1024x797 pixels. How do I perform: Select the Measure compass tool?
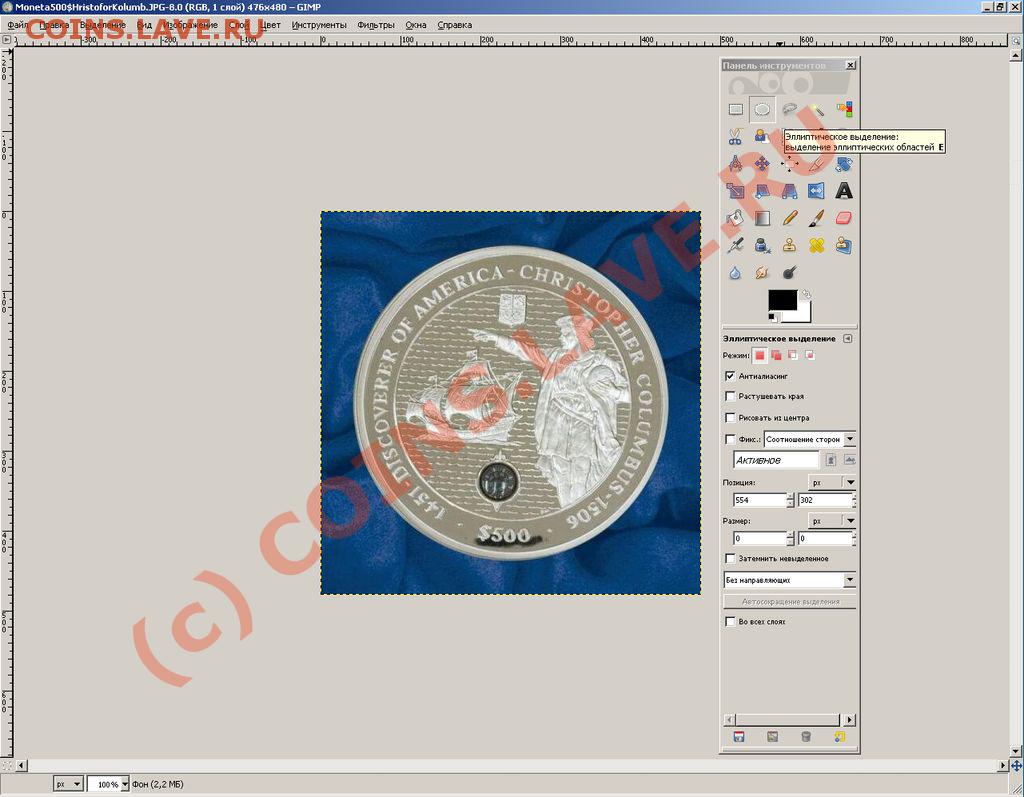tap(735, 163)
